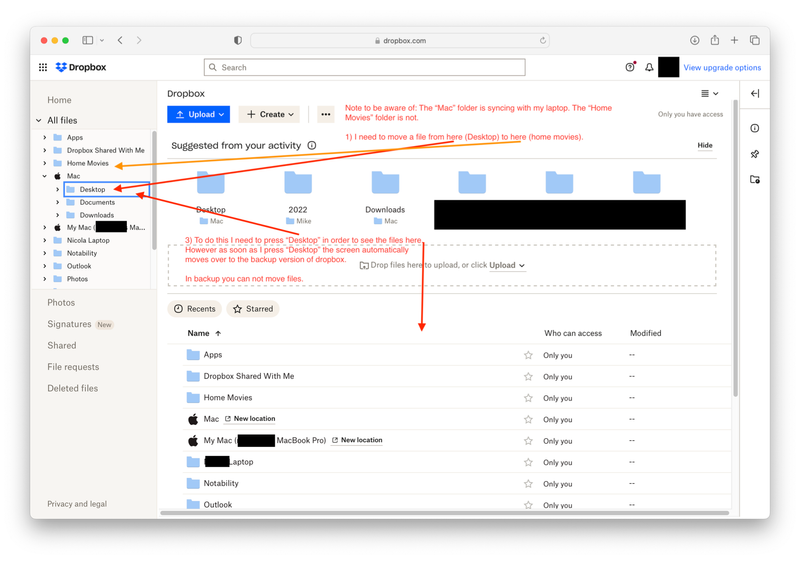
Task: Open the more options ellipsis button
Action: [x=326, y=114]
